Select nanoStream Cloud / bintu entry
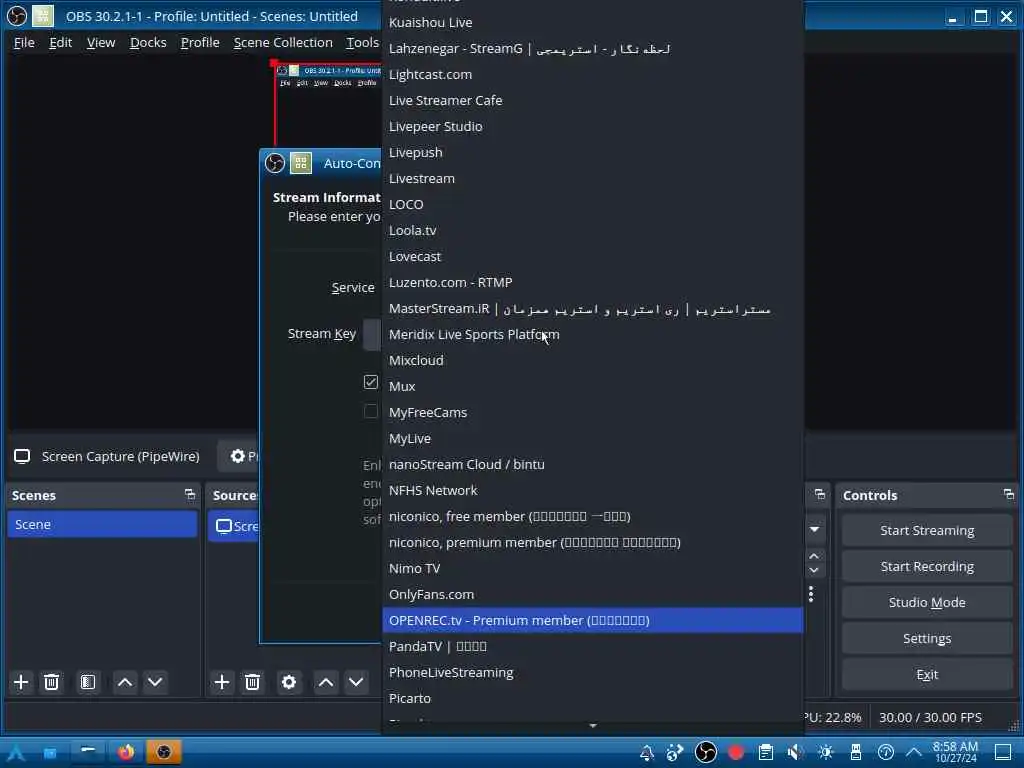 pyautogui.click(x=592, y=464)
